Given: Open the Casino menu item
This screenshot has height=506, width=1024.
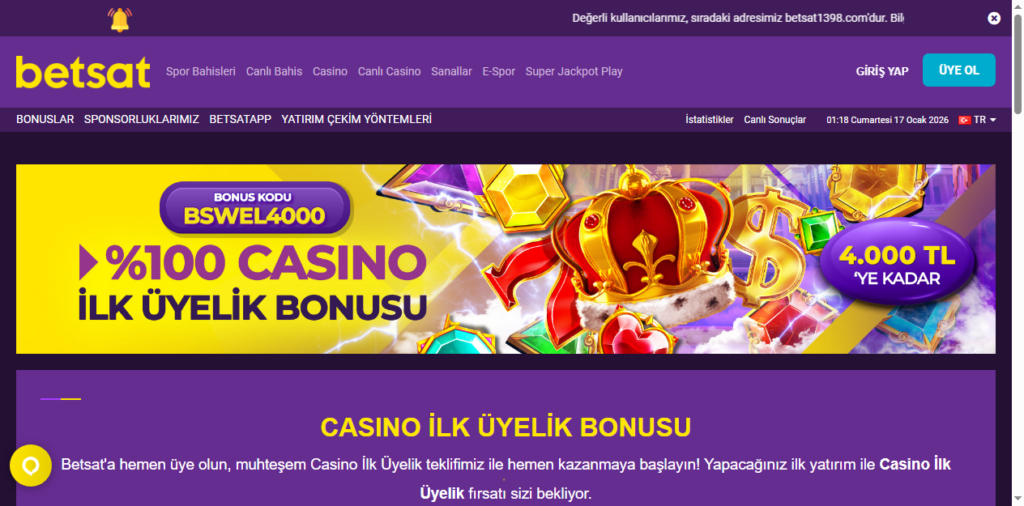Looking at the screenshot, I should [x=330, y=72].
